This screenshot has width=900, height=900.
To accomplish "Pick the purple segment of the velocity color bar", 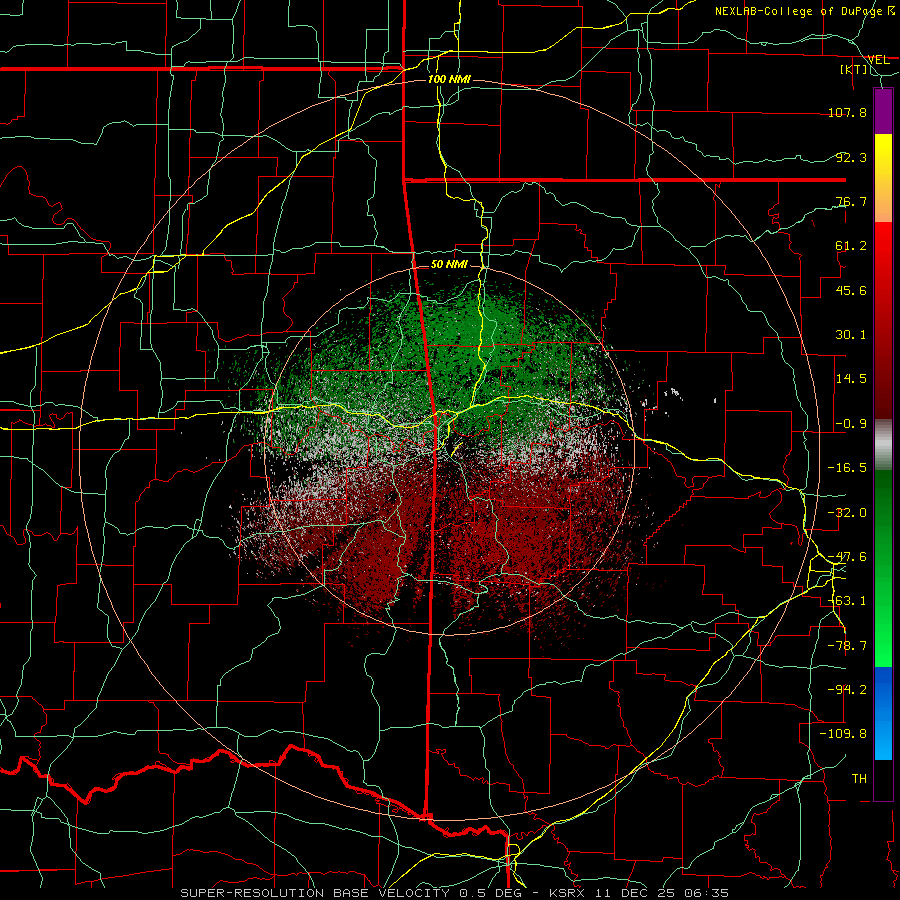I will click(x=883, y=111).
